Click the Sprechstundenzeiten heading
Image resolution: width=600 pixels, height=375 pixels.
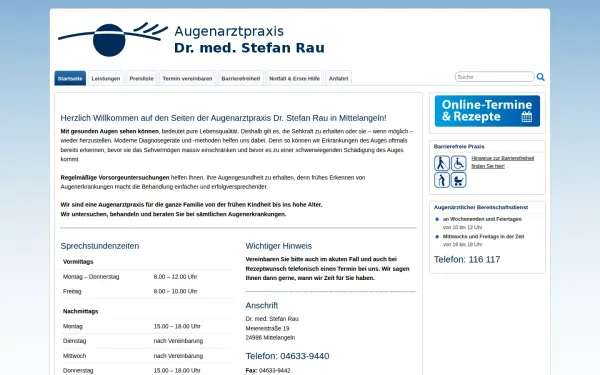pyautogui.click(x=100, y=246)
